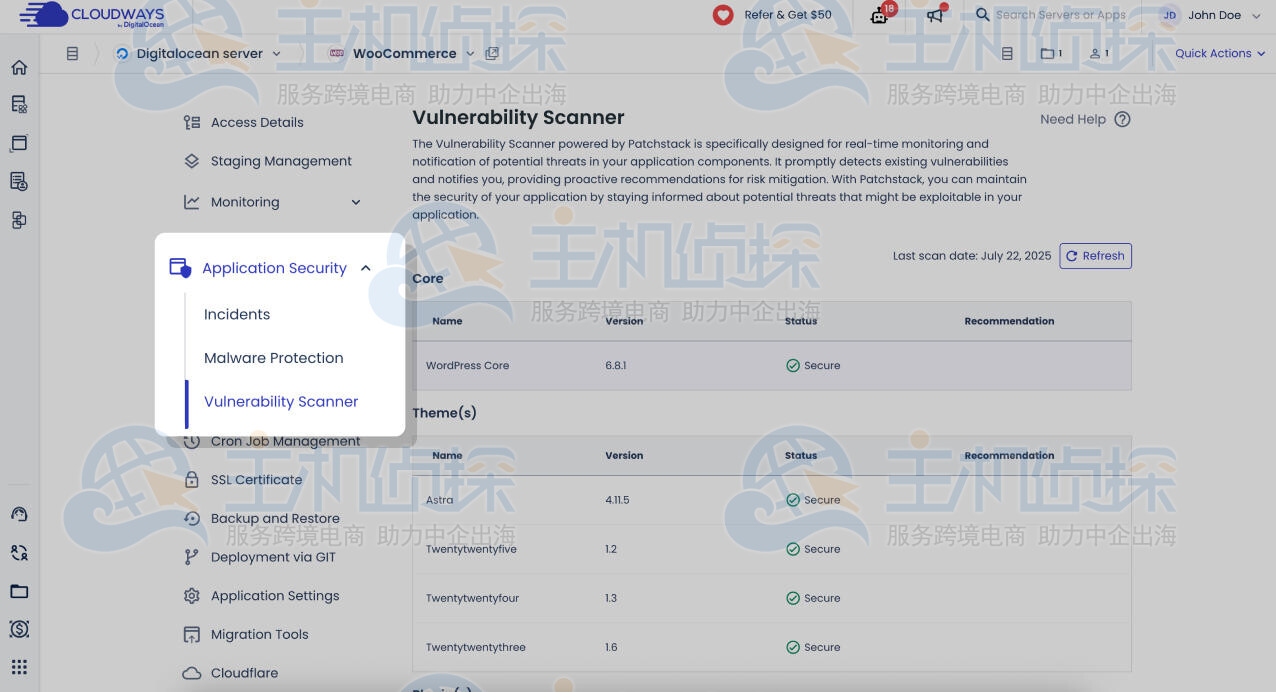Open Staging Management in sidebar
This screenshot has width=1276, height=692.
[x=281, y=161]
